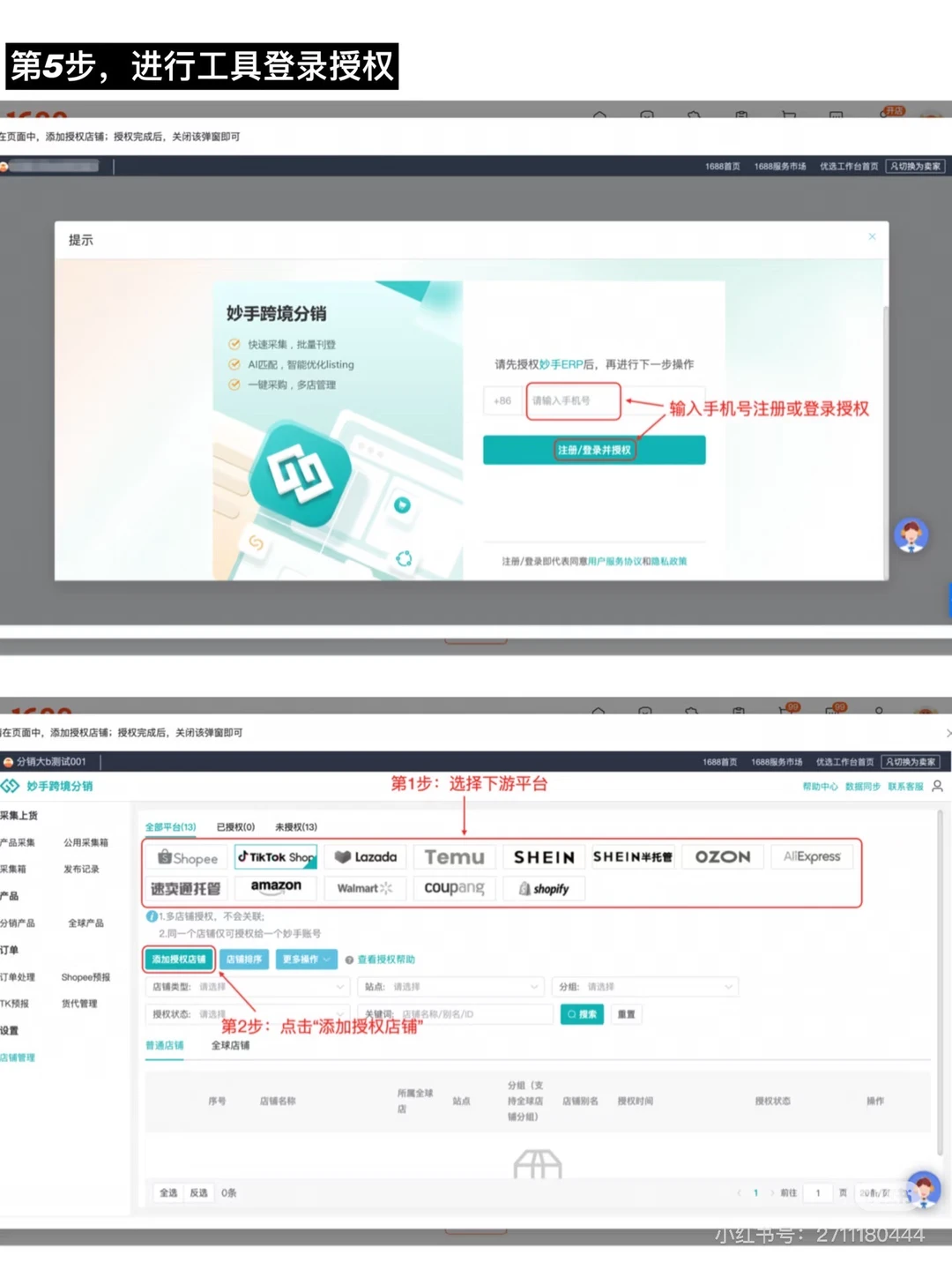Viewport: 952px width, 1270px height.
Task: Open 货代管理 in the sidebar
Action: 79,1004
